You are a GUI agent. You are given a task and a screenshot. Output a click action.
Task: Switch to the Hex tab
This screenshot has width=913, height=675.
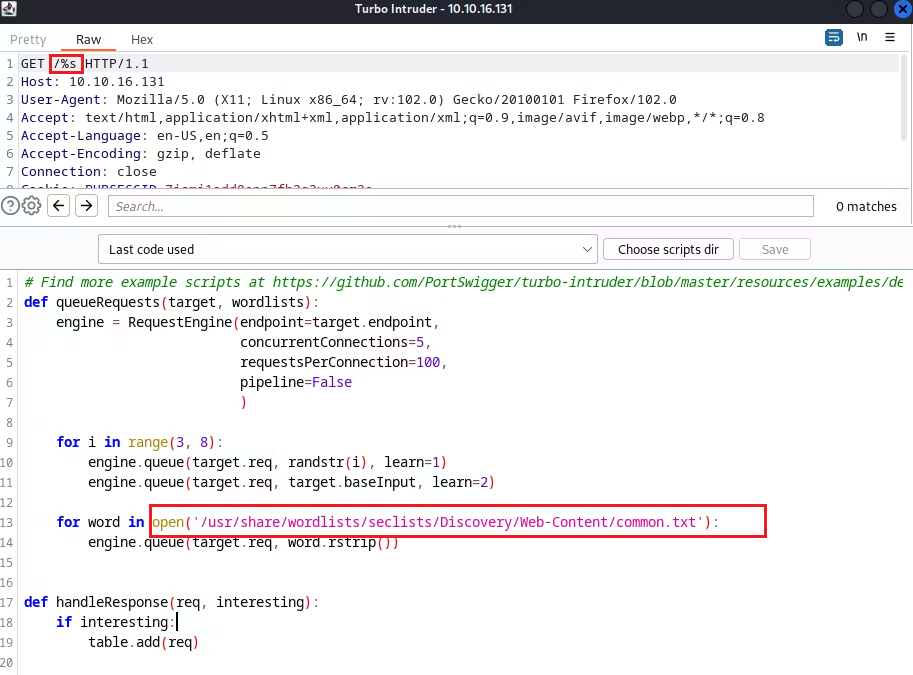click(x=142, y=40)
